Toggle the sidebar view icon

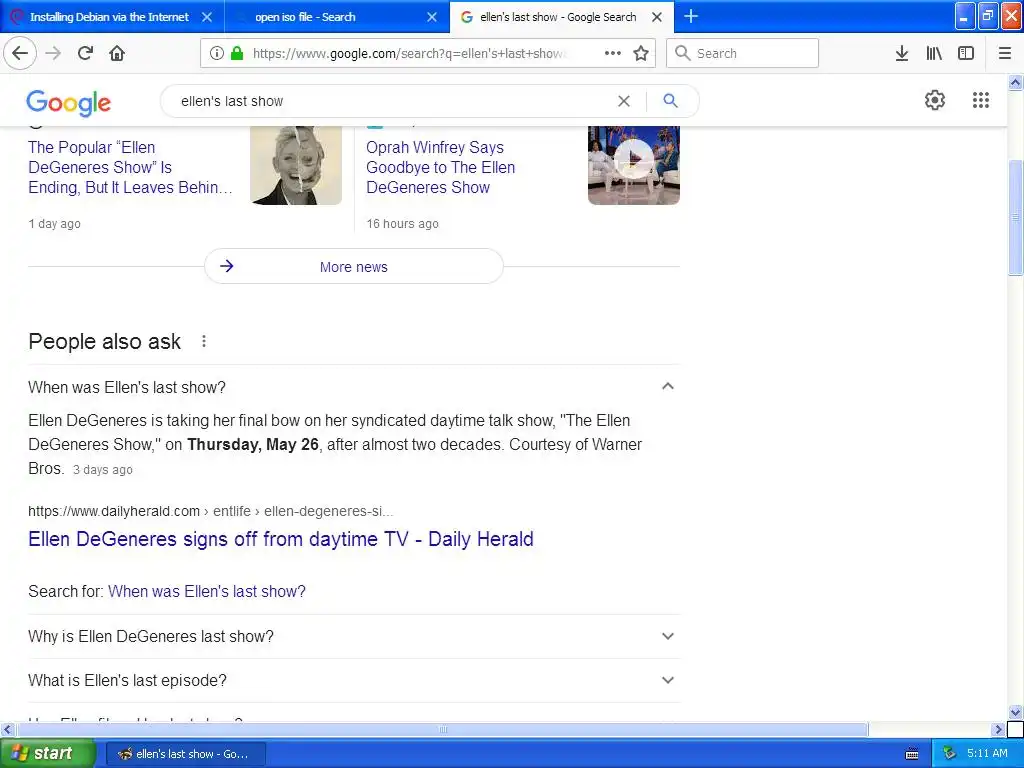(966, 53)
